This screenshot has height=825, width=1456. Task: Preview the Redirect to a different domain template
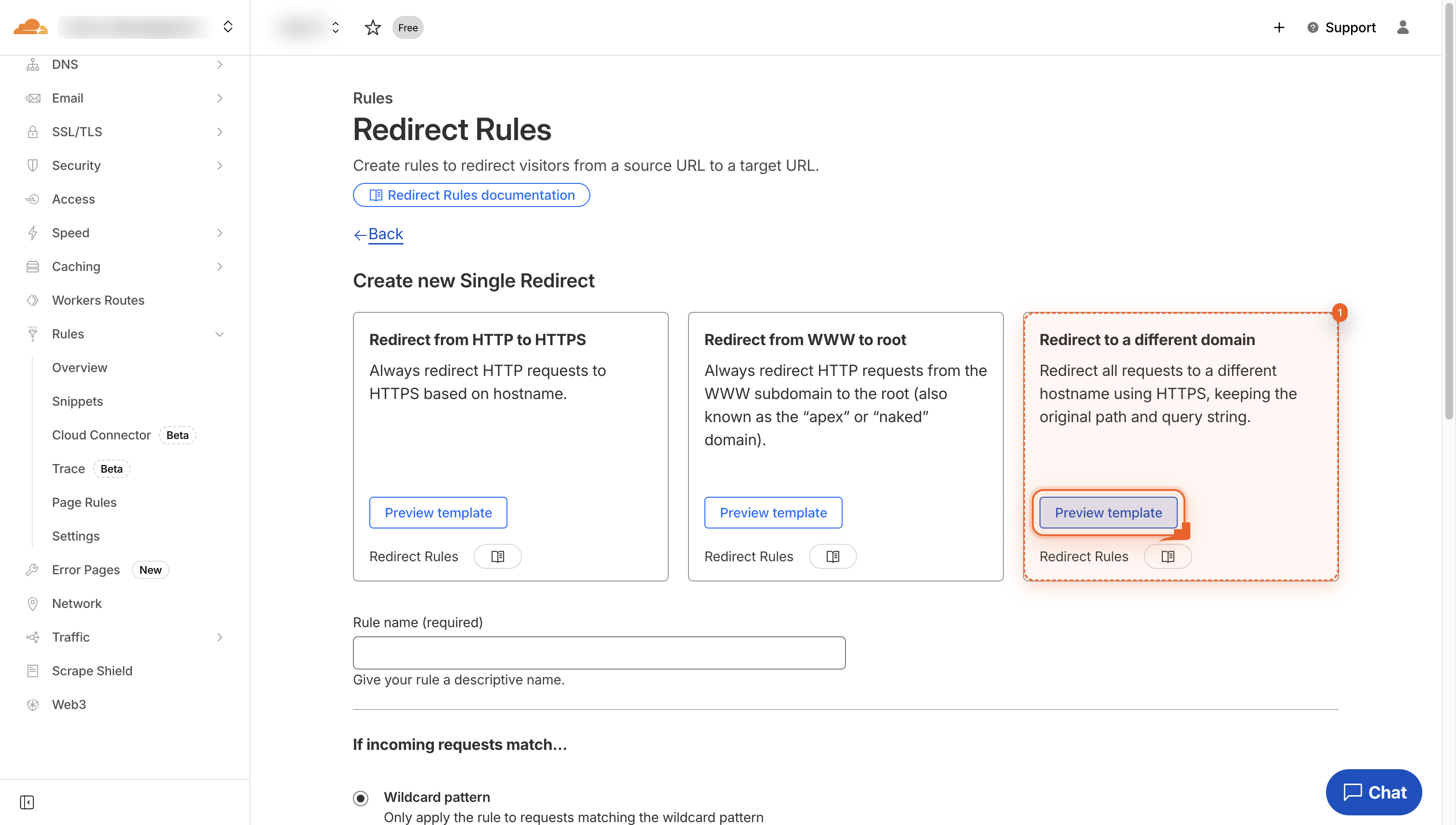(1107, 512)
